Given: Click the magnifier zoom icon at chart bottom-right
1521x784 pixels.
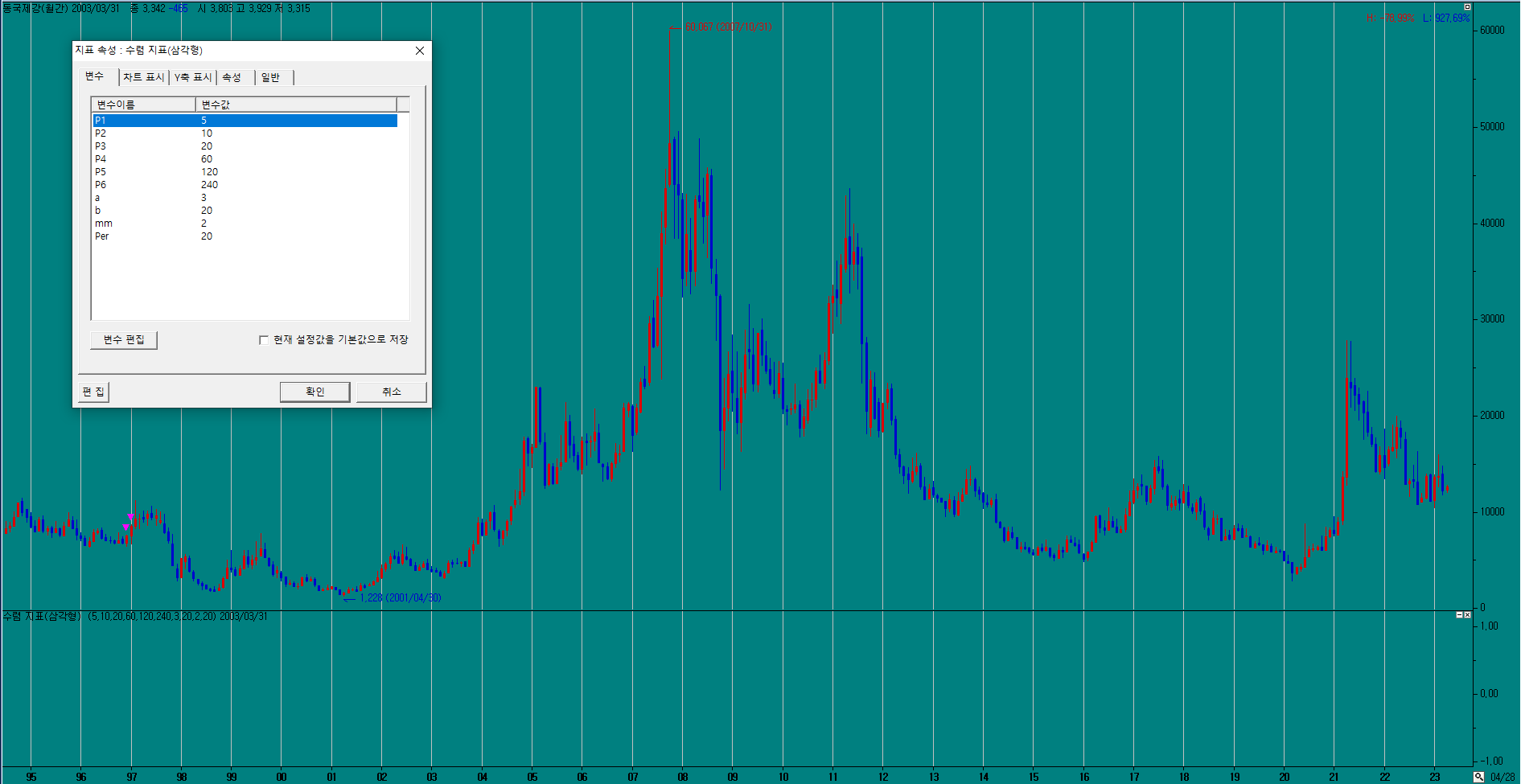Looking at the screenshot, I should pos(1478,777).
